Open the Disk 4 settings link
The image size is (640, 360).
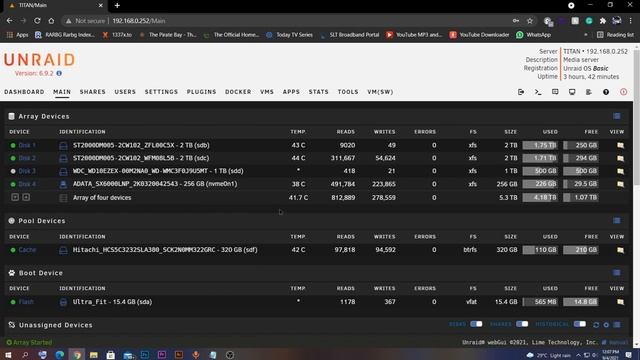pyautogui.click(x=27, y=184)
